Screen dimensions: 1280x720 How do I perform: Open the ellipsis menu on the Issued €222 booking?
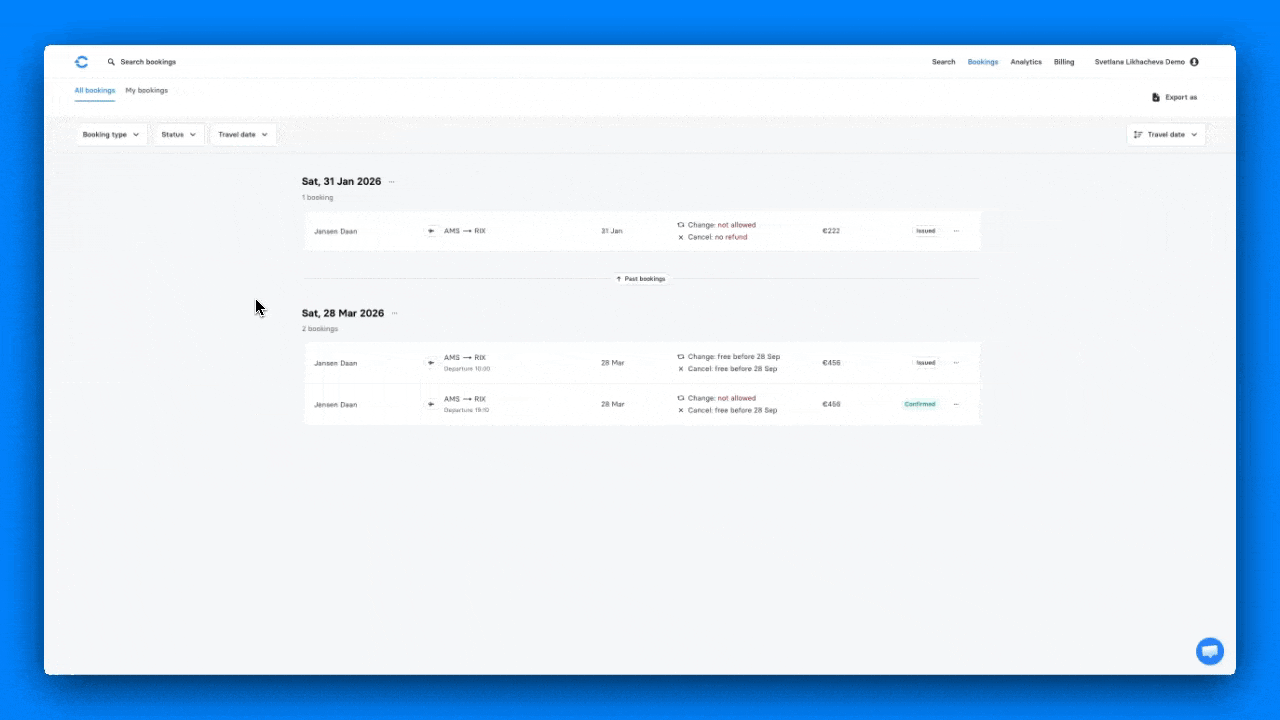[956, 231]
